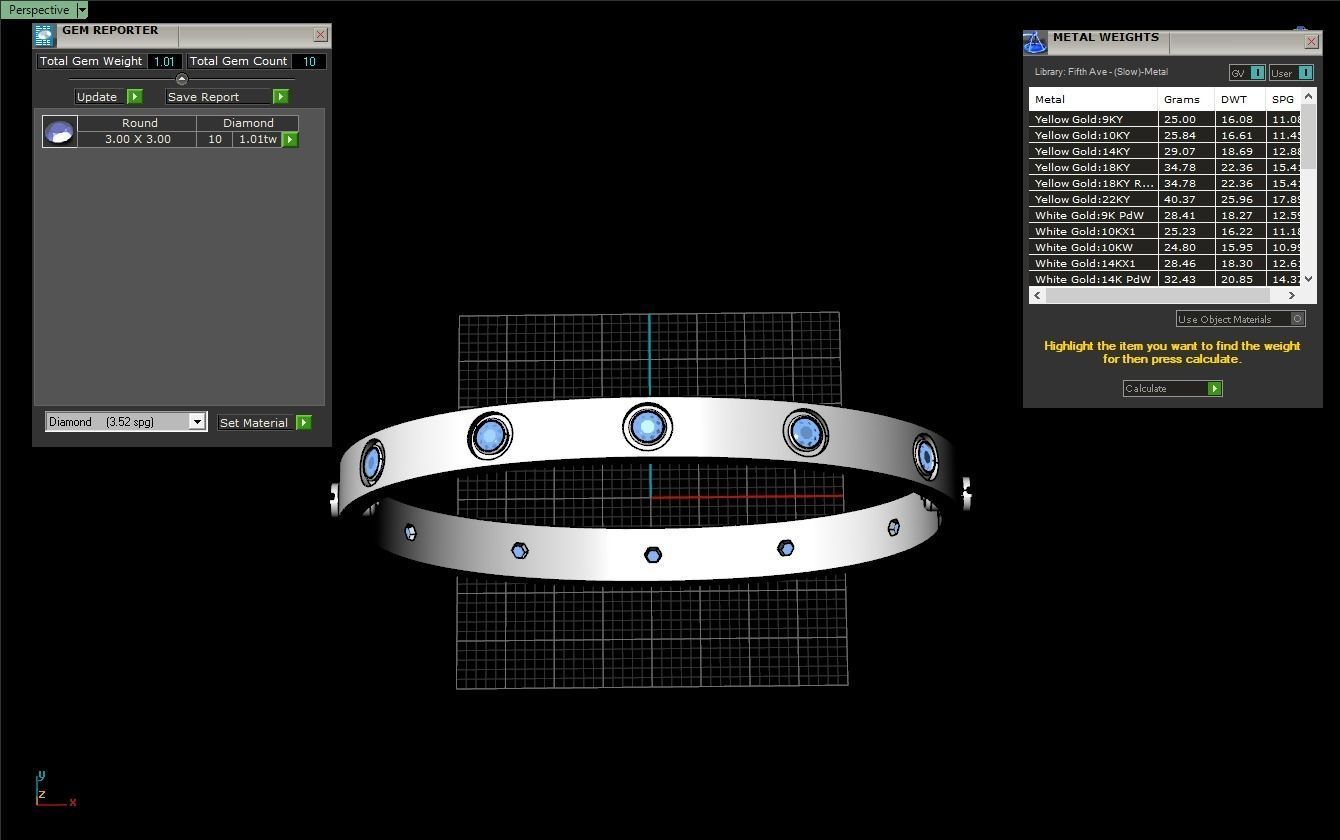This screenshot has height=840, width=1340.
Task: Click the 'Diamond' cell in the gem row
Action: tap(248, 123)
